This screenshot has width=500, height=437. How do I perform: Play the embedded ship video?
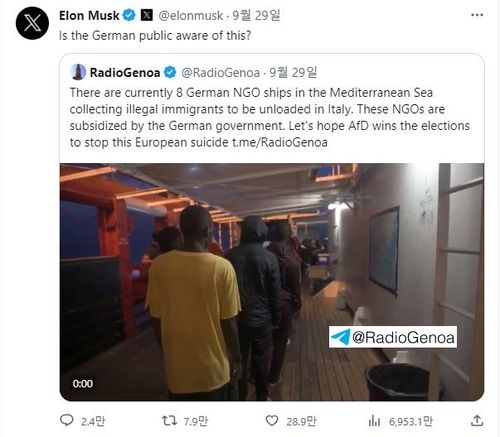[272, 282]
